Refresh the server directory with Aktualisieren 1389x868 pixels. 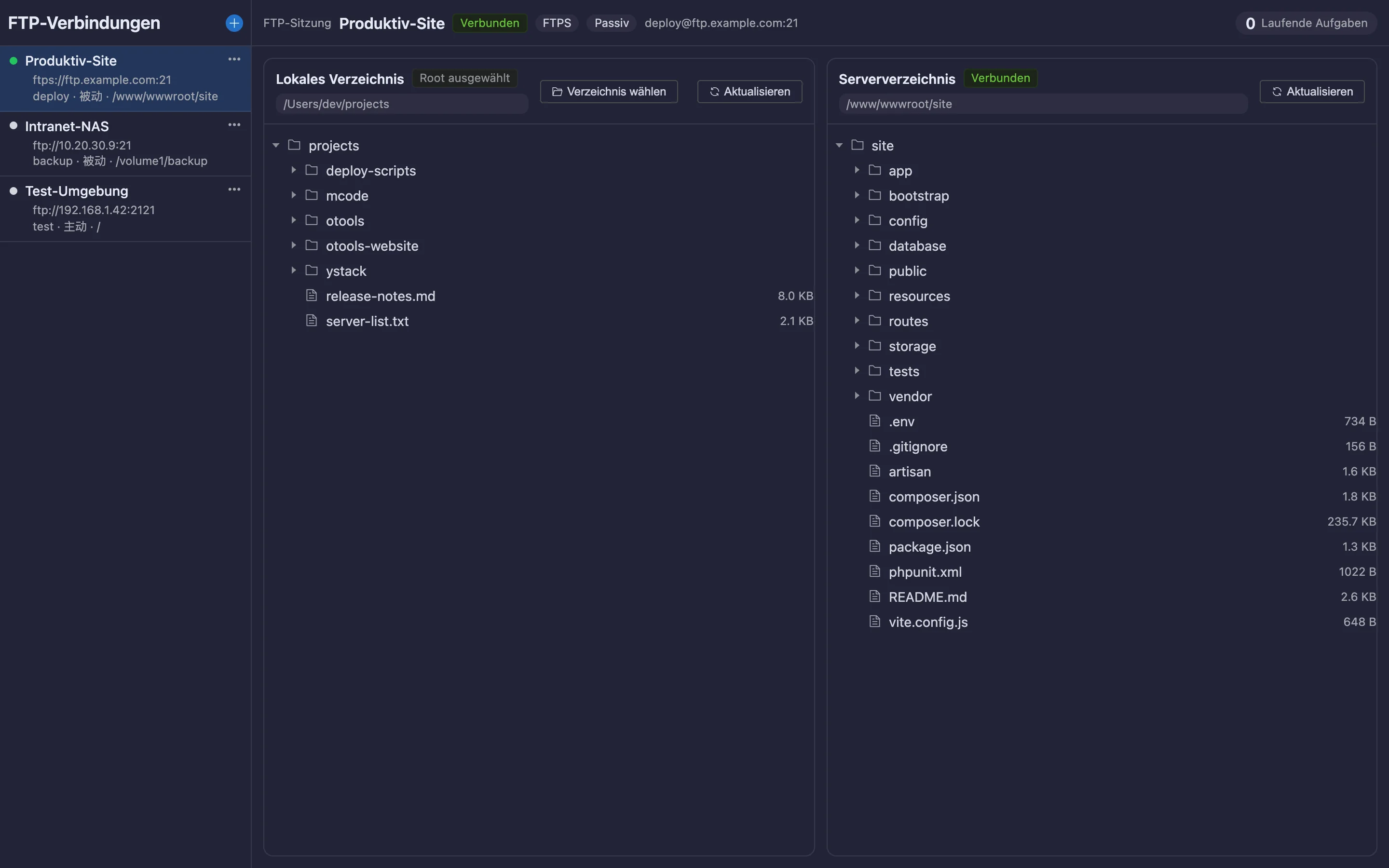(1312, 92)
